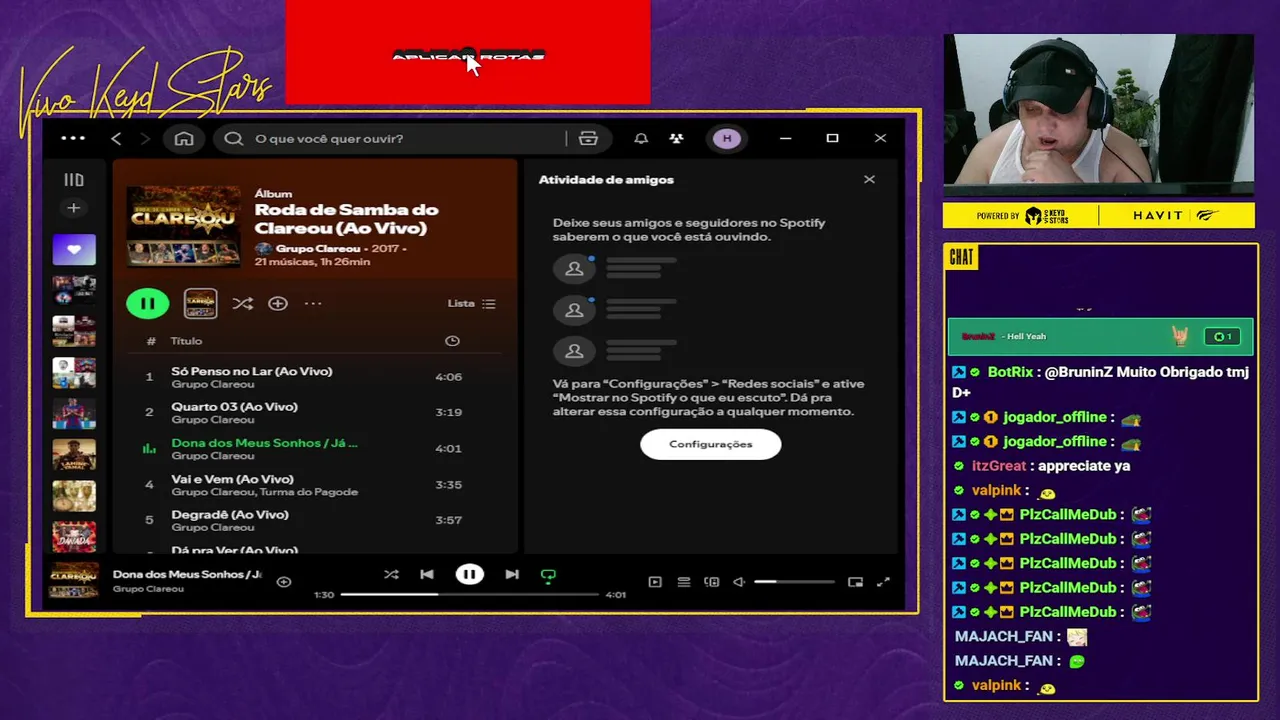The width and height of the screenshot is (1280, 720).
Task: Open the profile 'H' avatar menu
Action: 727,139
